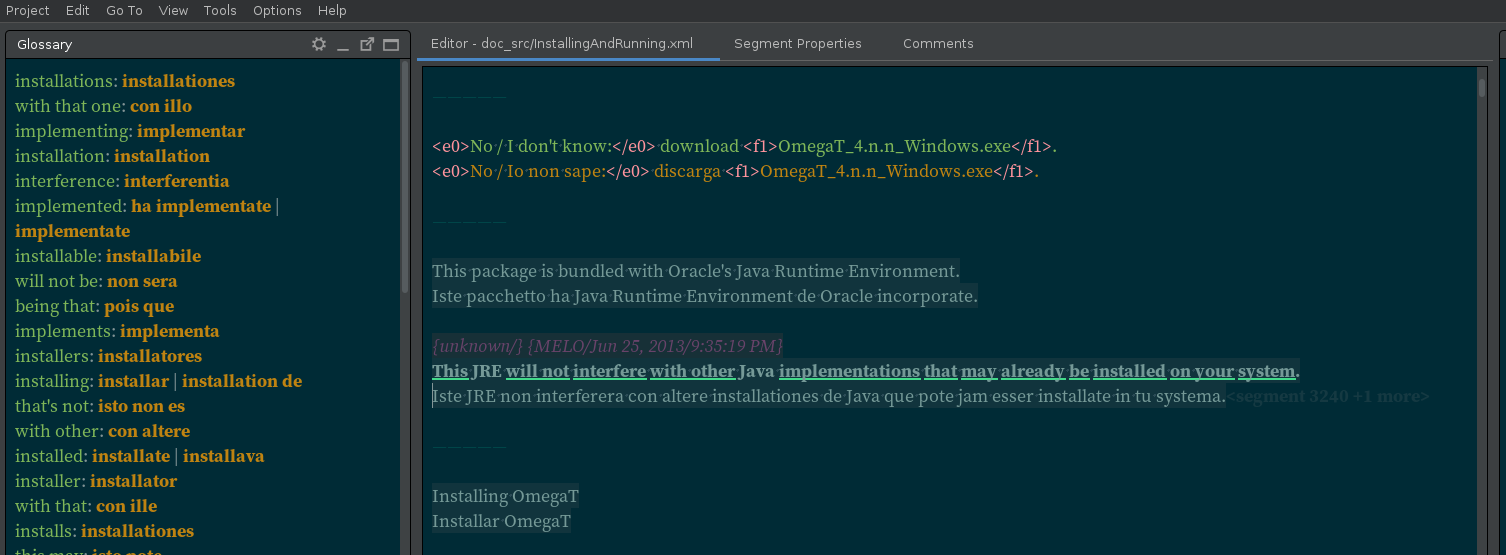Image resolution: width=1506 pixels, height=555 pixels.
Task: Open the Go To menu
Action: (124, 10)
